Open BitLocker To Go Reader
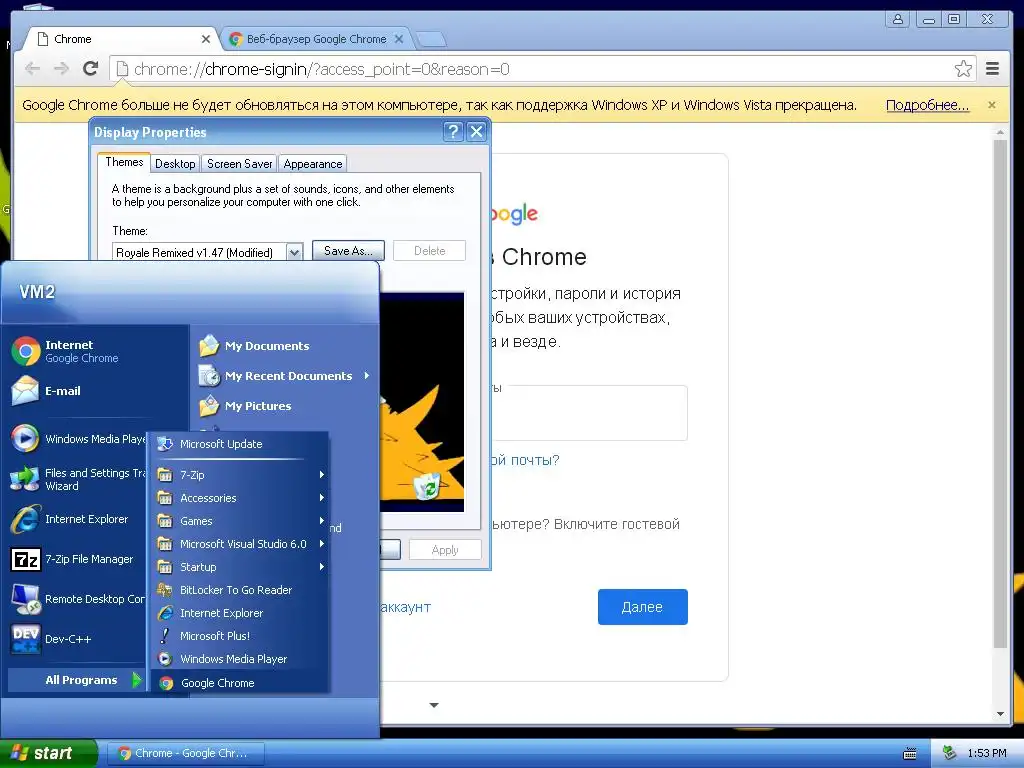The width and height of the screenshot is (1024, 768). [225, 590]
